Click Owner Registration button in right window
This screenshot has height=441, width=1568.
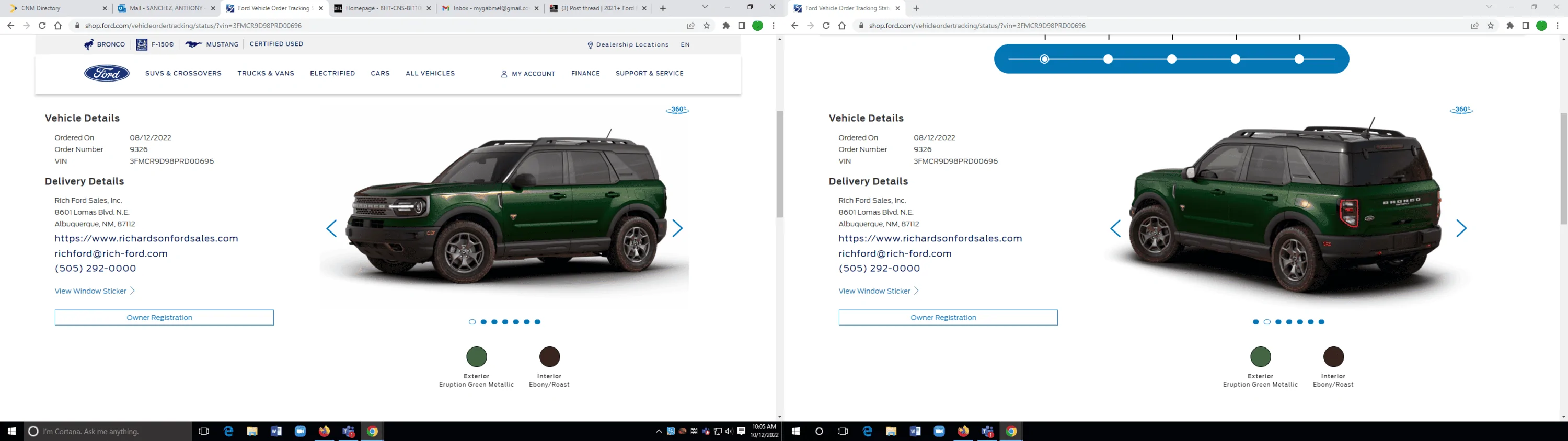[x=948, y=318]
